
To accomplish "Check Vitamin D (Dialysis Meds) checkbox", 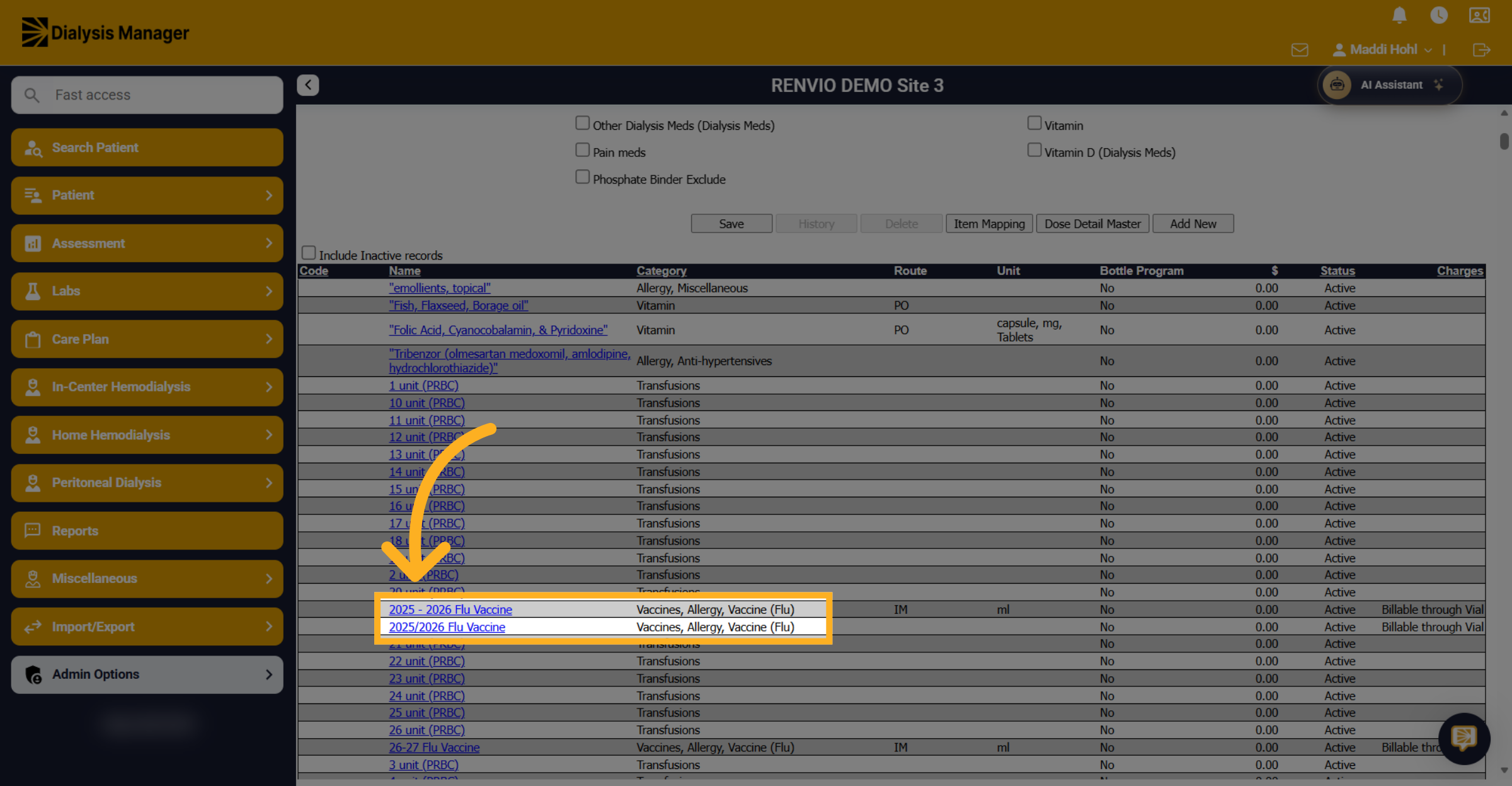I will point(1034,150).
